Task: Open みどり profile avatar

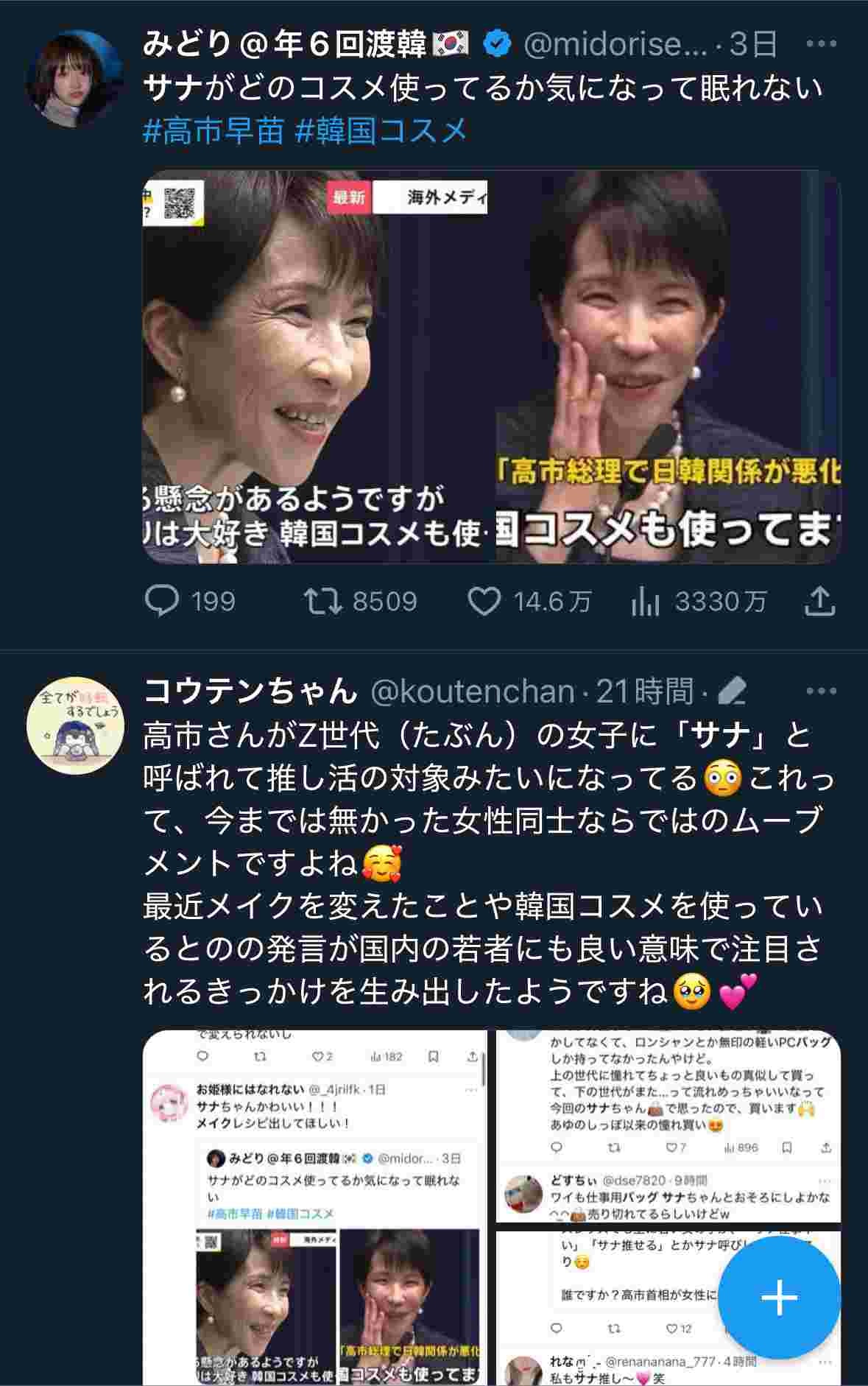Action: pyautogui.click(x=74, y=79)
